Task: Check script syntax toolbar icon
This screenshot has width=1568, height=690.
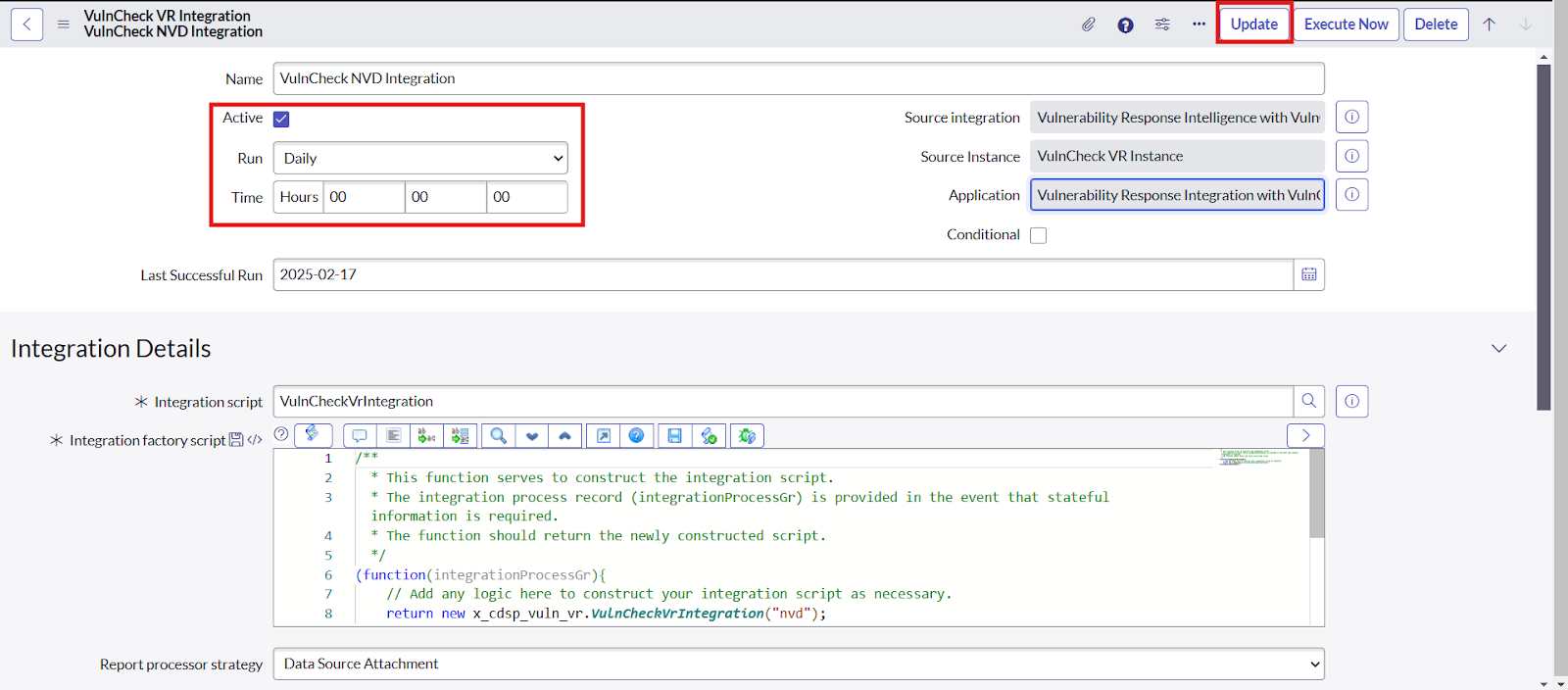Action: pos(709,435)
